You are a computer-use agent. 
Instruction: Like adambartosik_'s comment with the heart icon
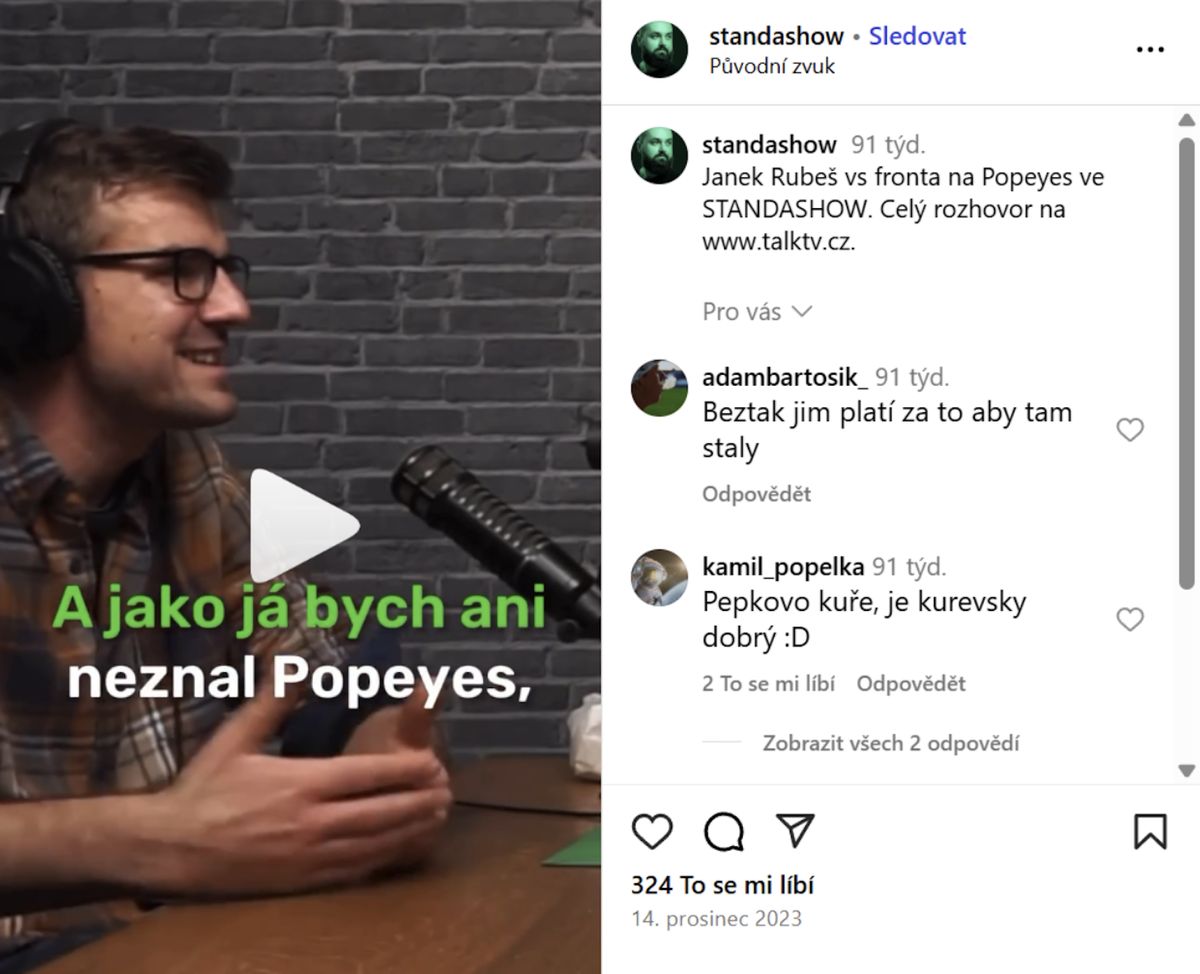tap(1130, 430)
